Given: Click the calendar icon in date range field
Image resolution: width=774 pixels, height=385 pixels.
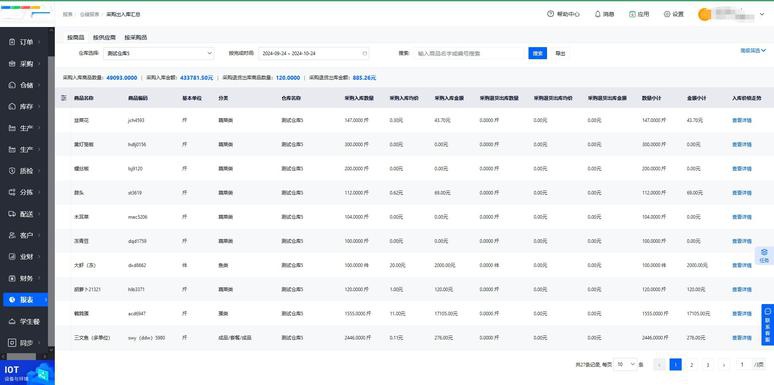Looking at the screenshot, I should coord(365,53).
